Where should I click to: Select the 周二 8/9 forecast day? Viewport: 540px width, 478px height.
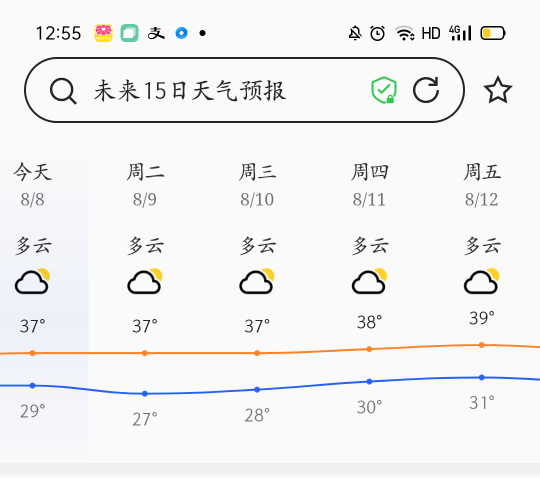click(145, 302)
